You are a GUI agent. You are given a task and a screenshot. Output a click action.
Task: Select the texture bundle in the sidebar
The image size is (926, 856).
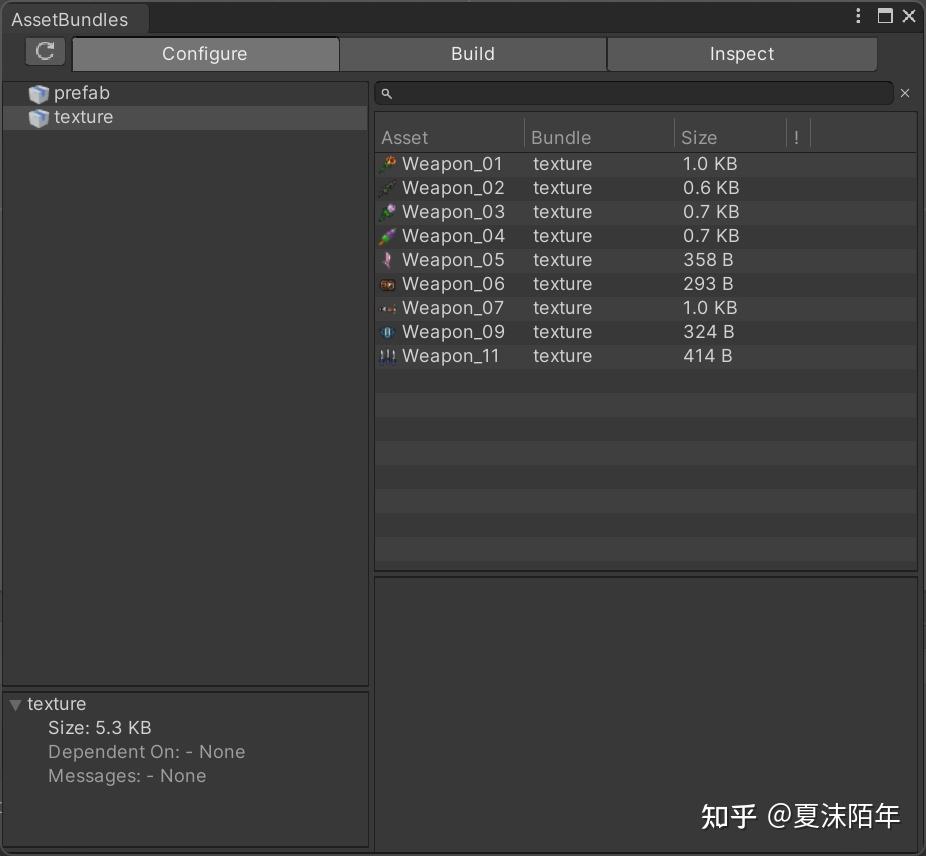pos(85,117)
